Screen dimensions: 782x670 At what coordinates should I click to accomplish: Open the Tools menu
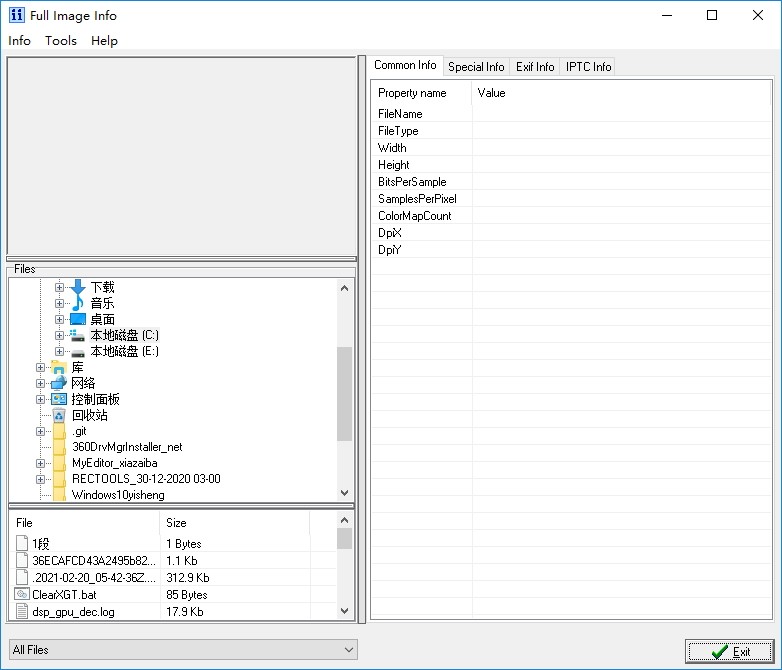[x=61, y=40]
